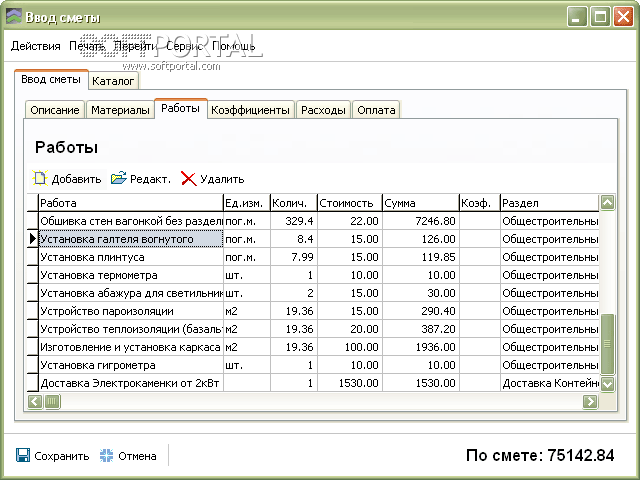Click the application icon in title bar
This screenshot has height=480, width=640.
(x=14, y=17)
